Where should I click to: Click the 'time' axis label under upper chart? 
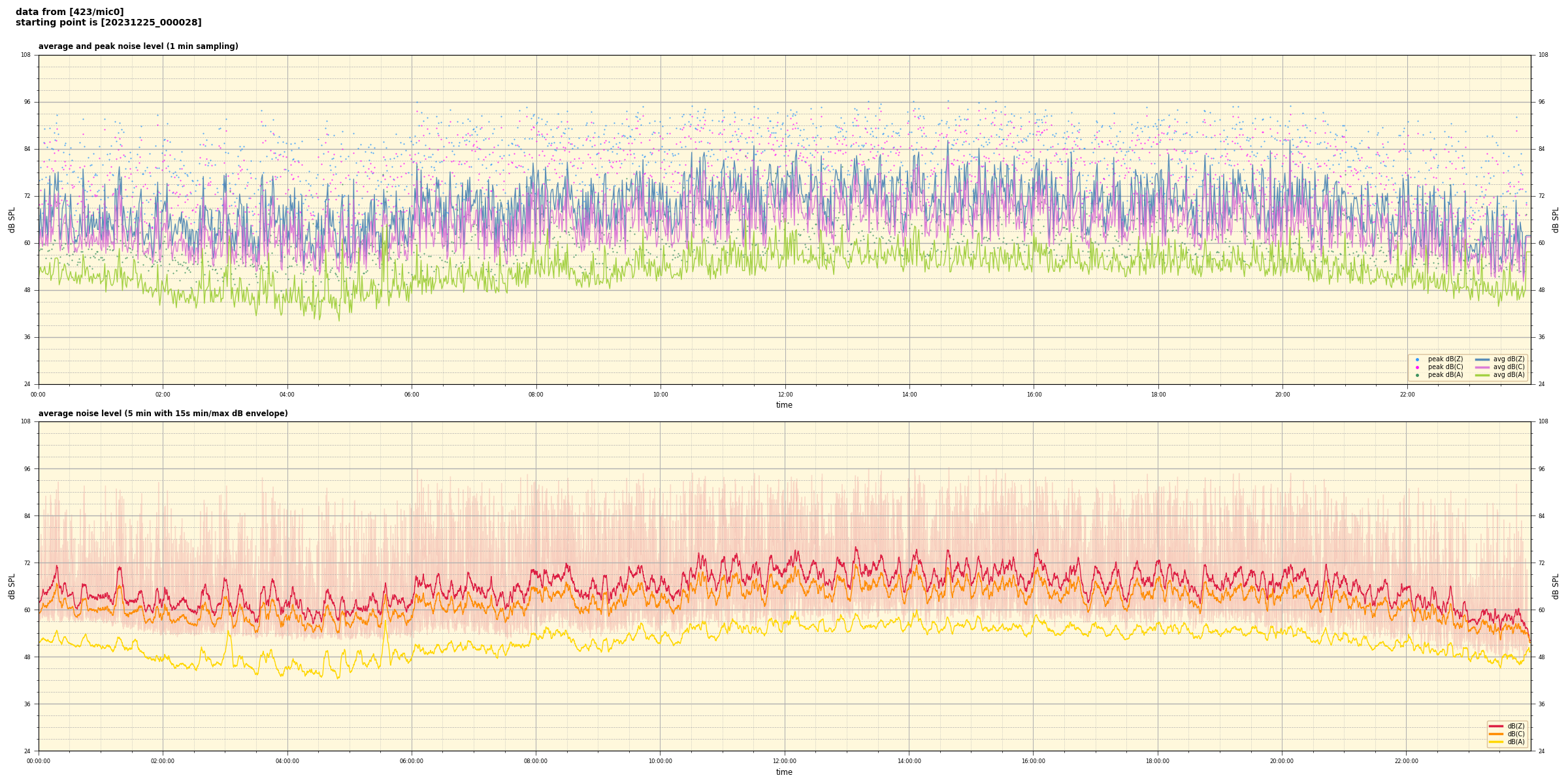[784, 405]
